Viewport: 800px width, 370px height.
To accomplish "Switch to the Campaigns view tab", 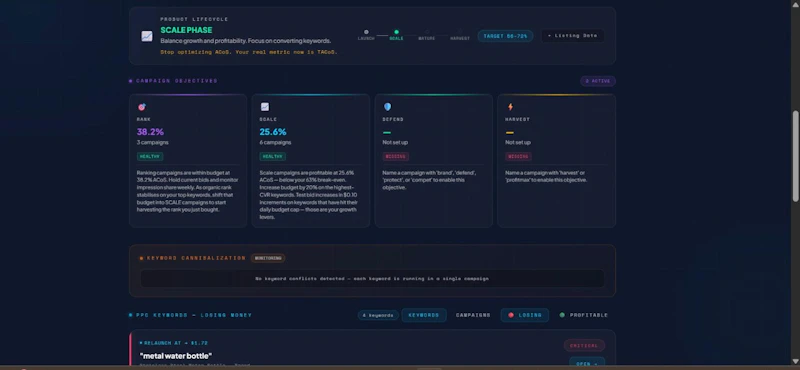I will (473, 315).
